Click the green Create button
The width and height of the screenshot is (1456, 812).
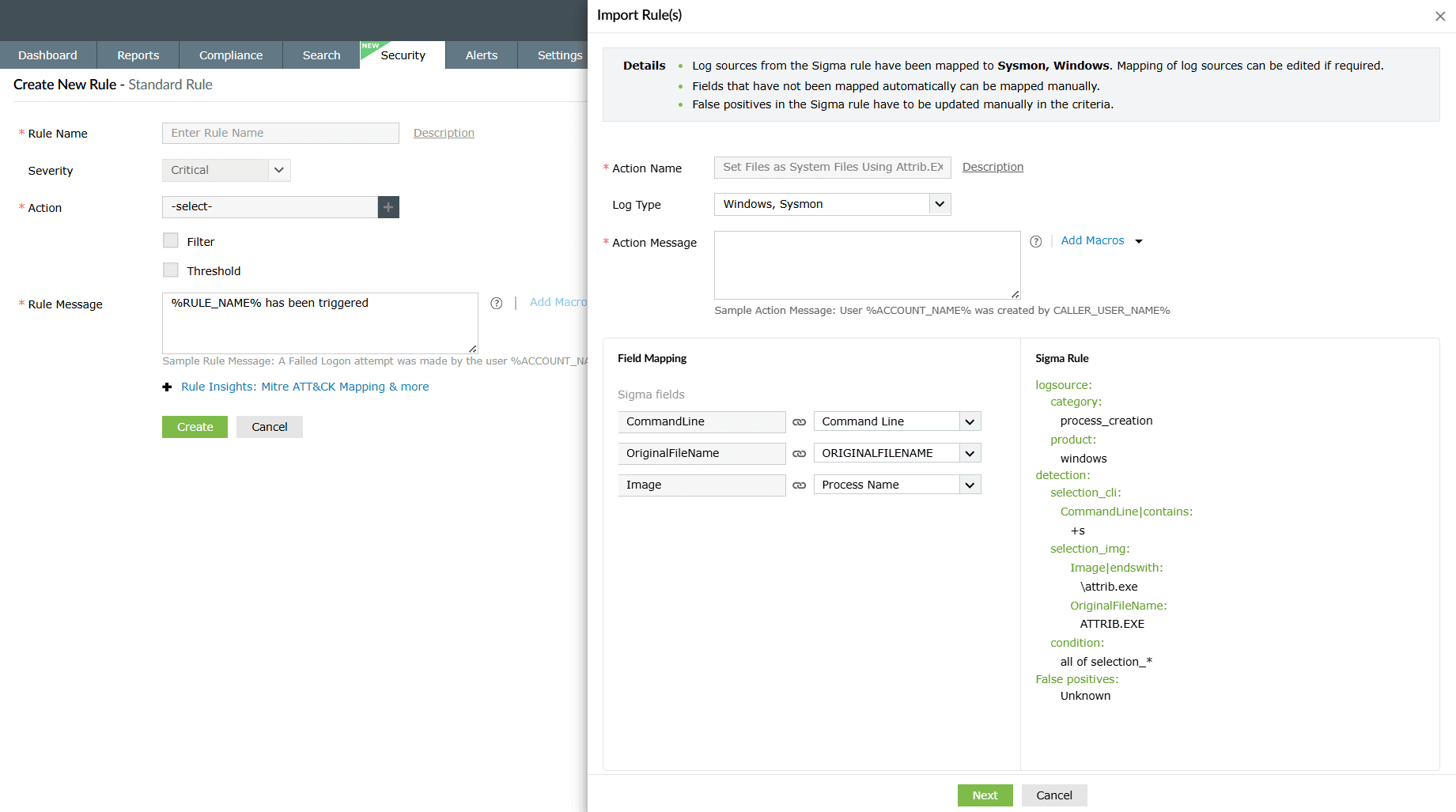194,426
